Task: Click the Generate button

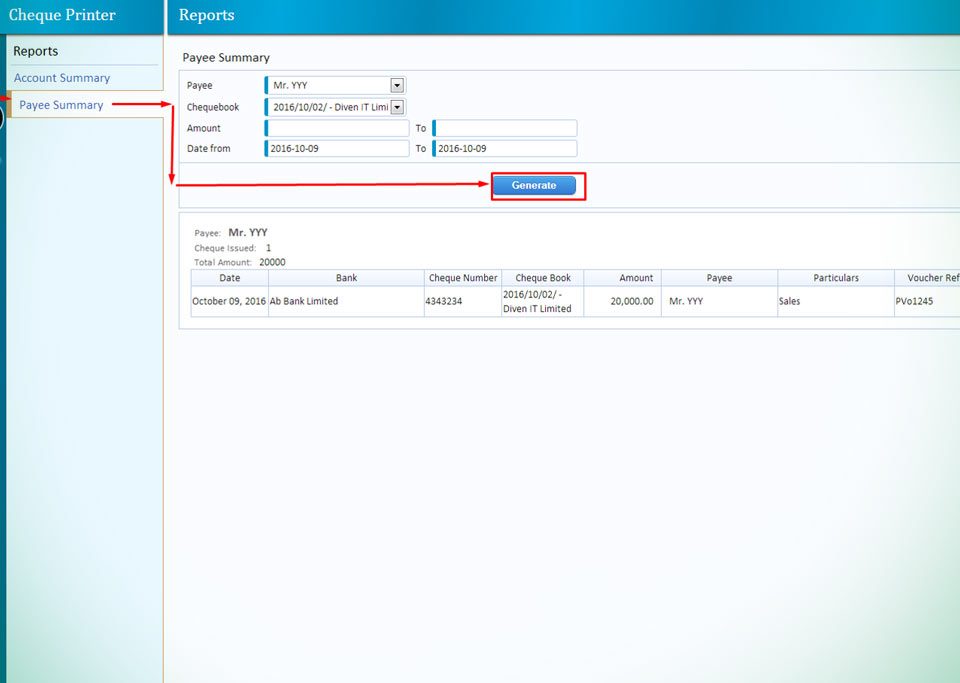Action: click(x=536, y=185)
